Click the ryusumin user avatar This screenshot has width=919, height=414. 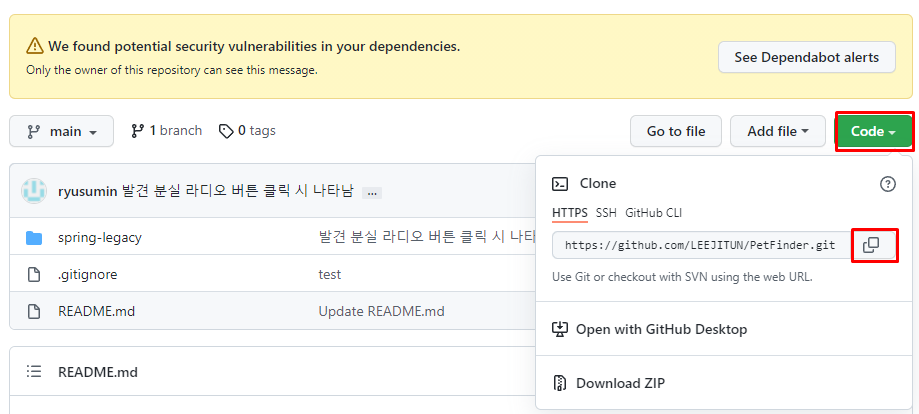pyautogui.click(x=34, y=191)
